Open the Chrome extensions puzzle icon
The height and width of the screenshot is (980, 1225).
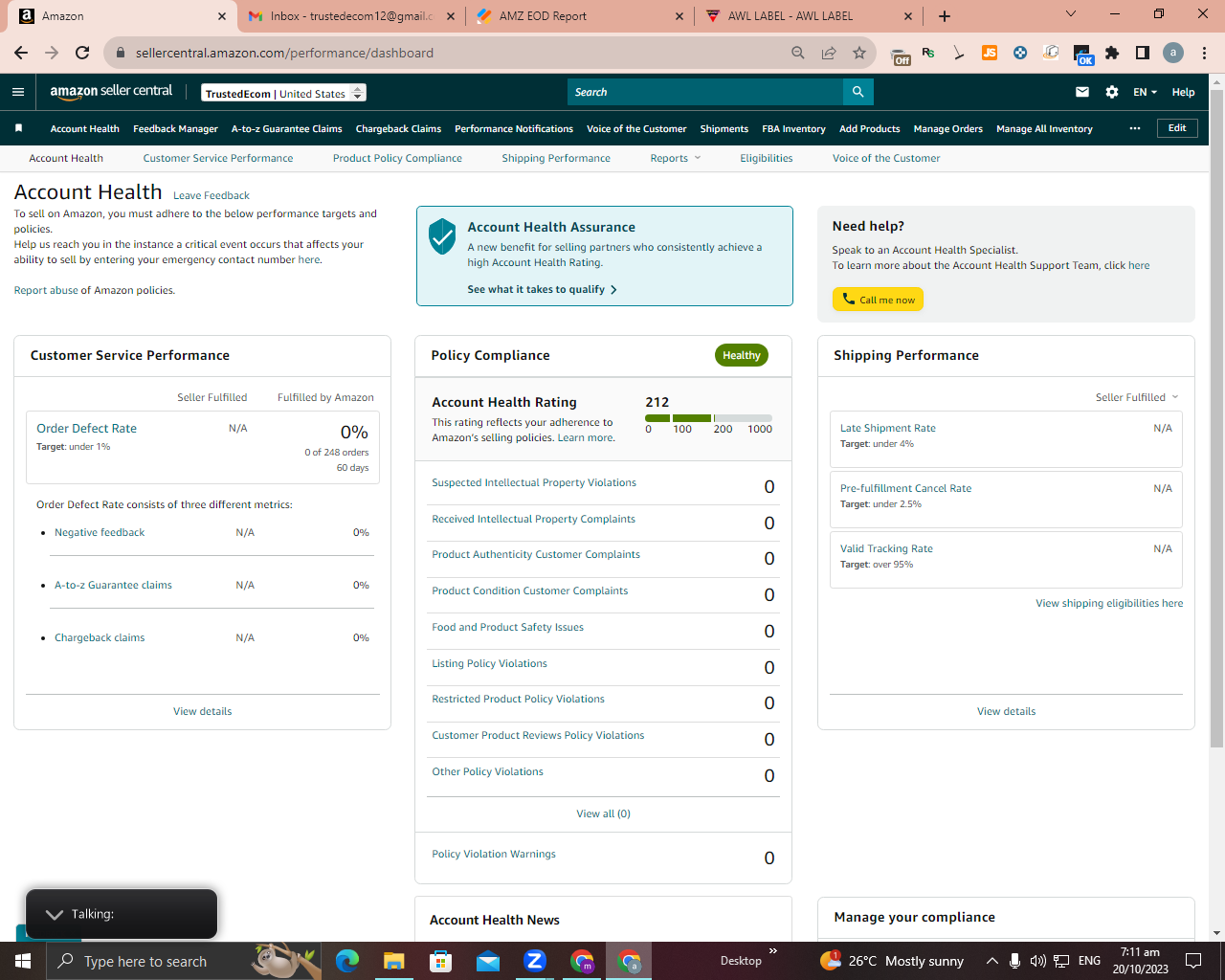click(x=1112, y=53)
